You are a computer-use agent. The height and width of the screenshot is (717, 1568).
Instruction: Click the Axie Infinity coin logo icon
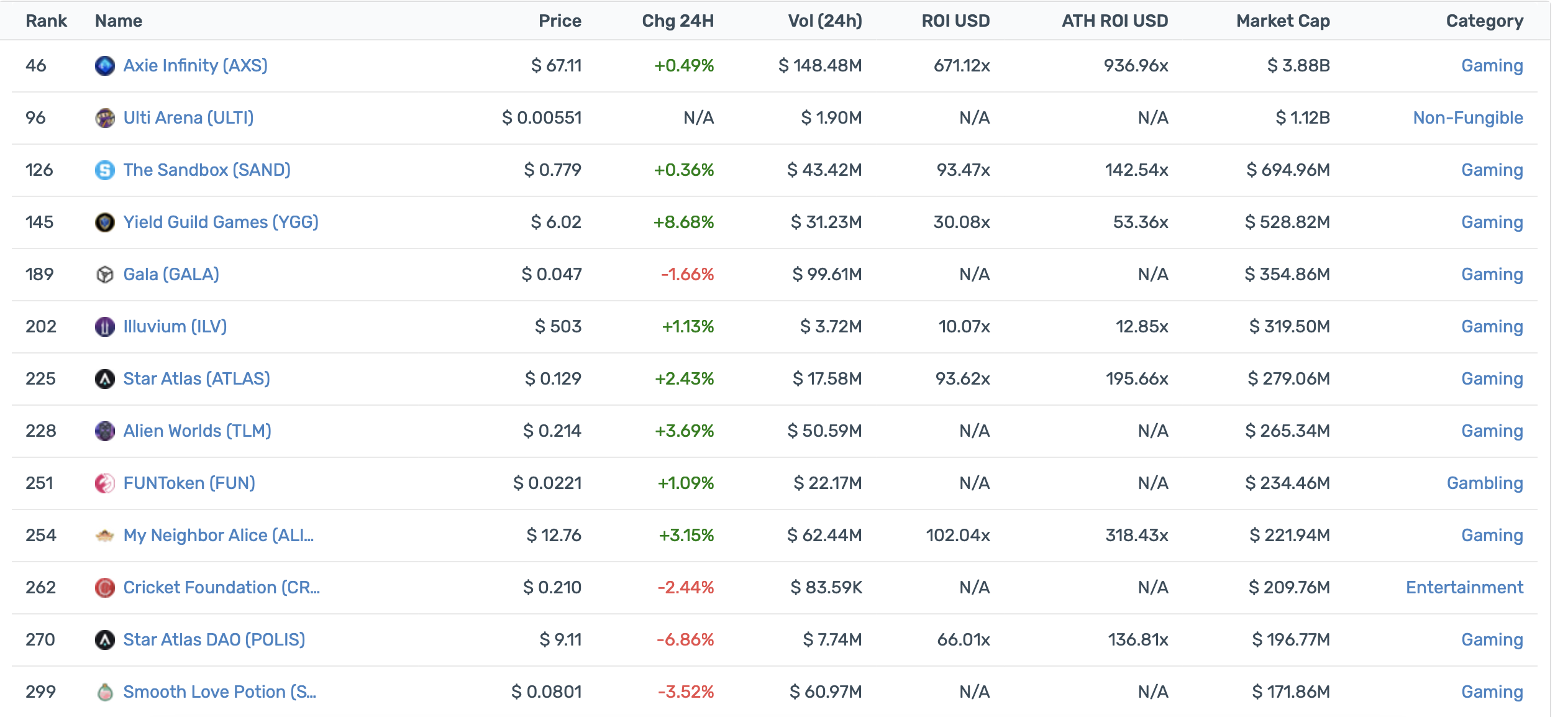(x=104, y=66)
